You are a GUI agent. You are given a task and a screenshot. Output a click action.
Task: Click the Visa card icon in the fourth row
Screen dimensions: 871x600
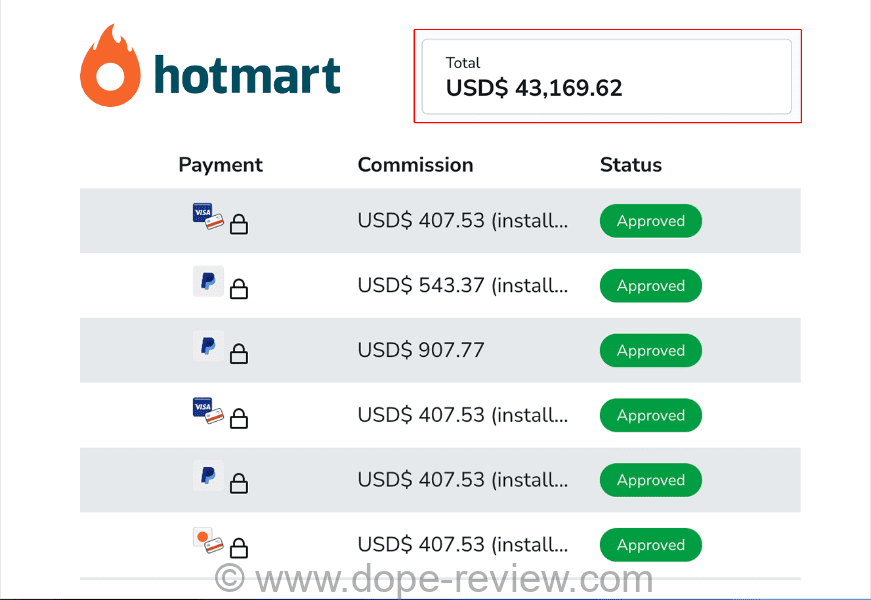click(x=207, y=410)
